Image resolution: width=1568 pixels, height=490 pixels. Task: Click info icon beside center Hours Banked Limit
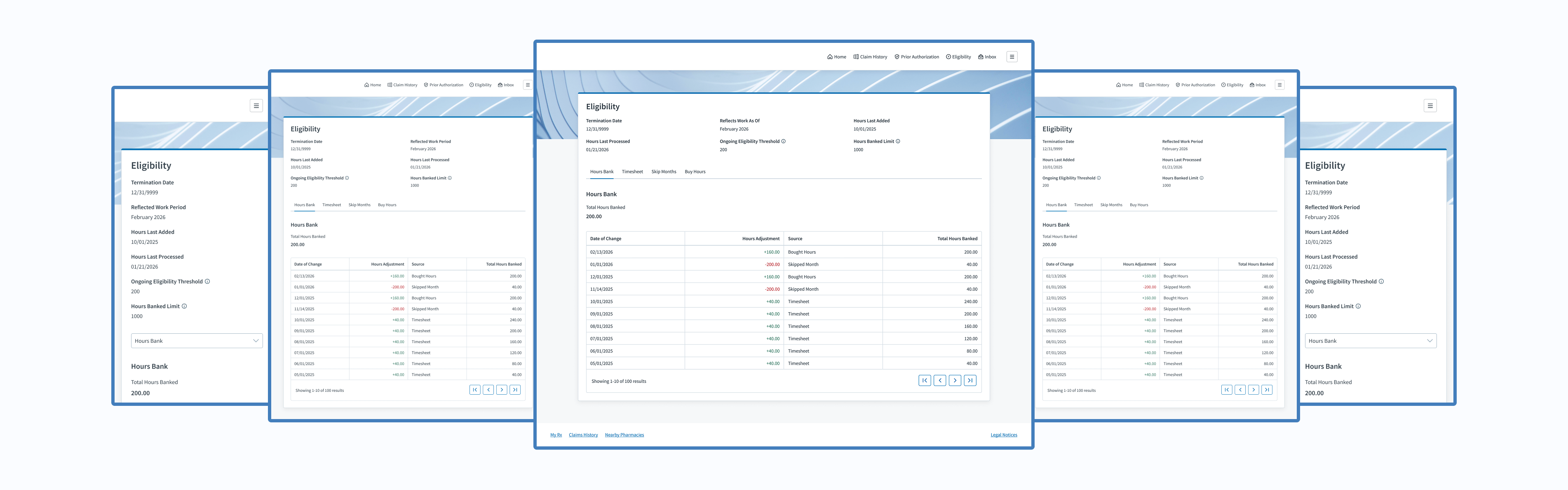click(898, 141)
